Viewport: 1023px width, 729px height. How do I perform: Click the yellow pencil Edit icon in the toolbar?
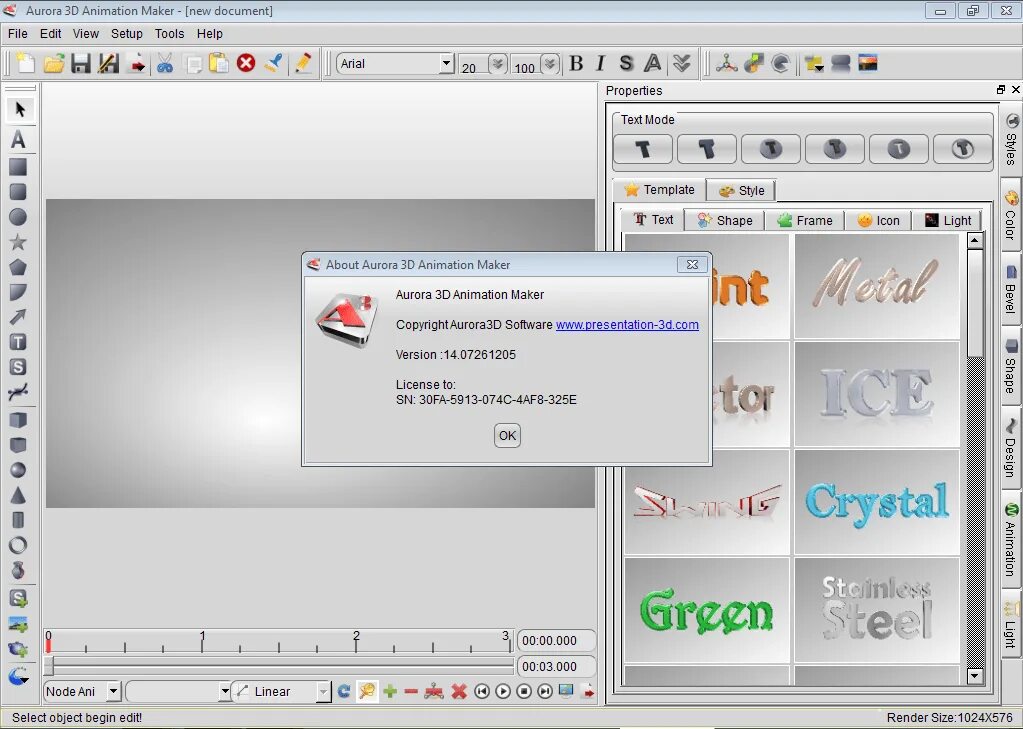pos(302,63)
